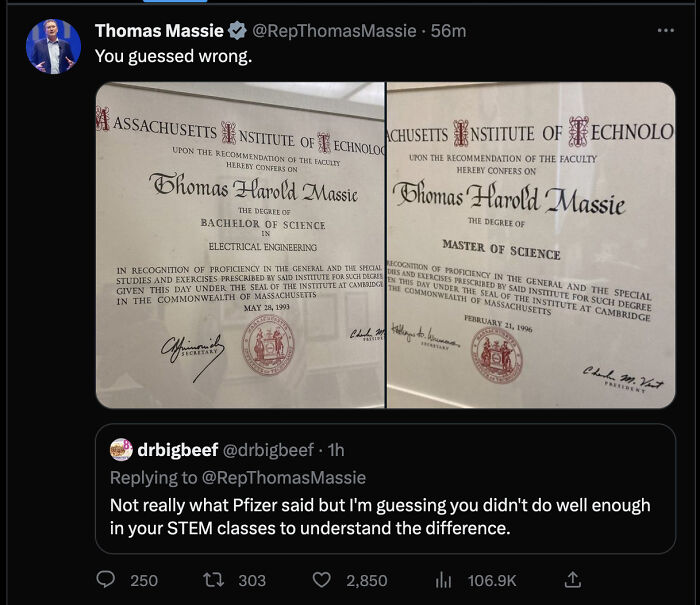This screenshot has width=700, height=605.
Task: Open drbigbeef's small avatar
Action: tap(121, 449)
